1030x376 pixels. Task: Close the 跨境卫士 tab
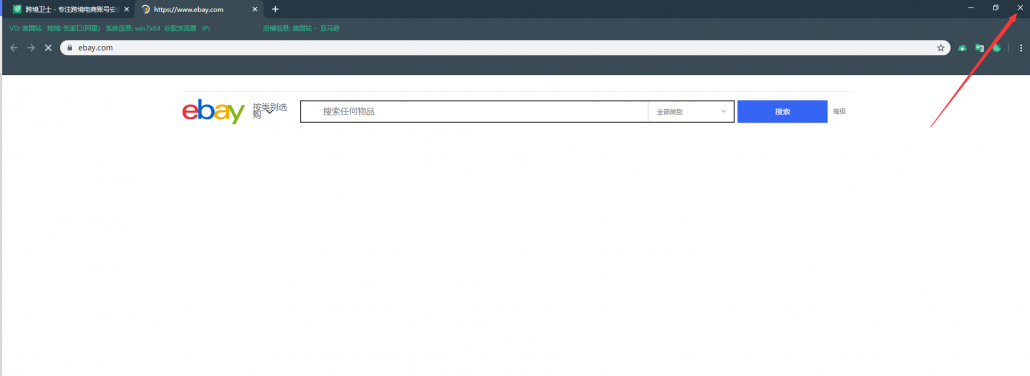[126, 9]
